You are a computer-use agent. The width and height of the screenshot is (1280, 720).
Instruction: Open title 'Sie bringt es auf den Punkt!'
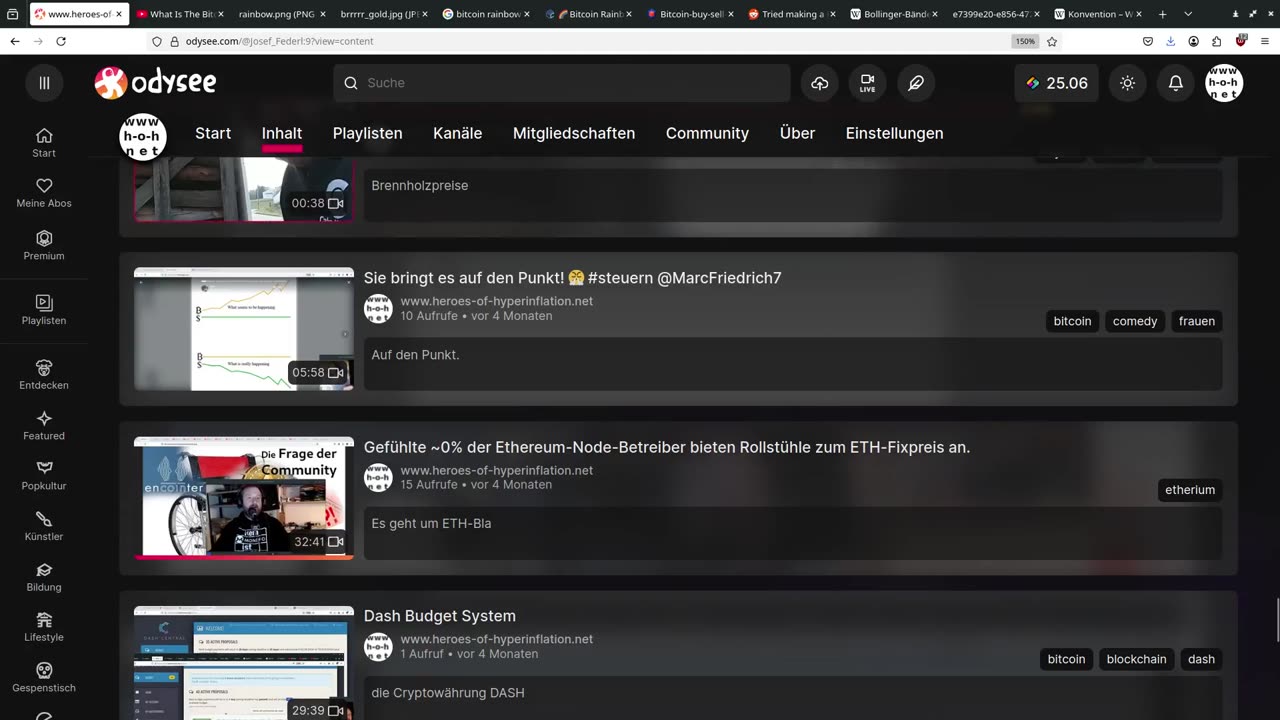(x=572, y=278)
